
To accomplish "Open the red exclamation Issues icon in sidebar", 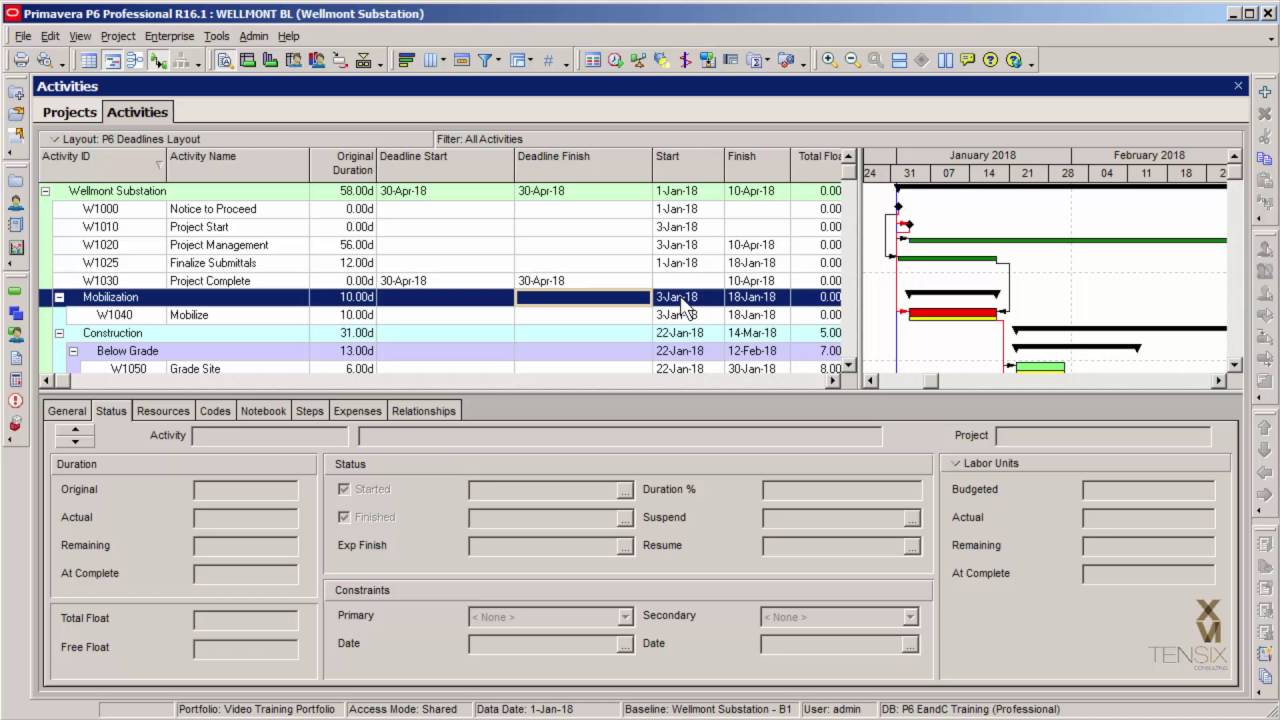I will point(16,401).
